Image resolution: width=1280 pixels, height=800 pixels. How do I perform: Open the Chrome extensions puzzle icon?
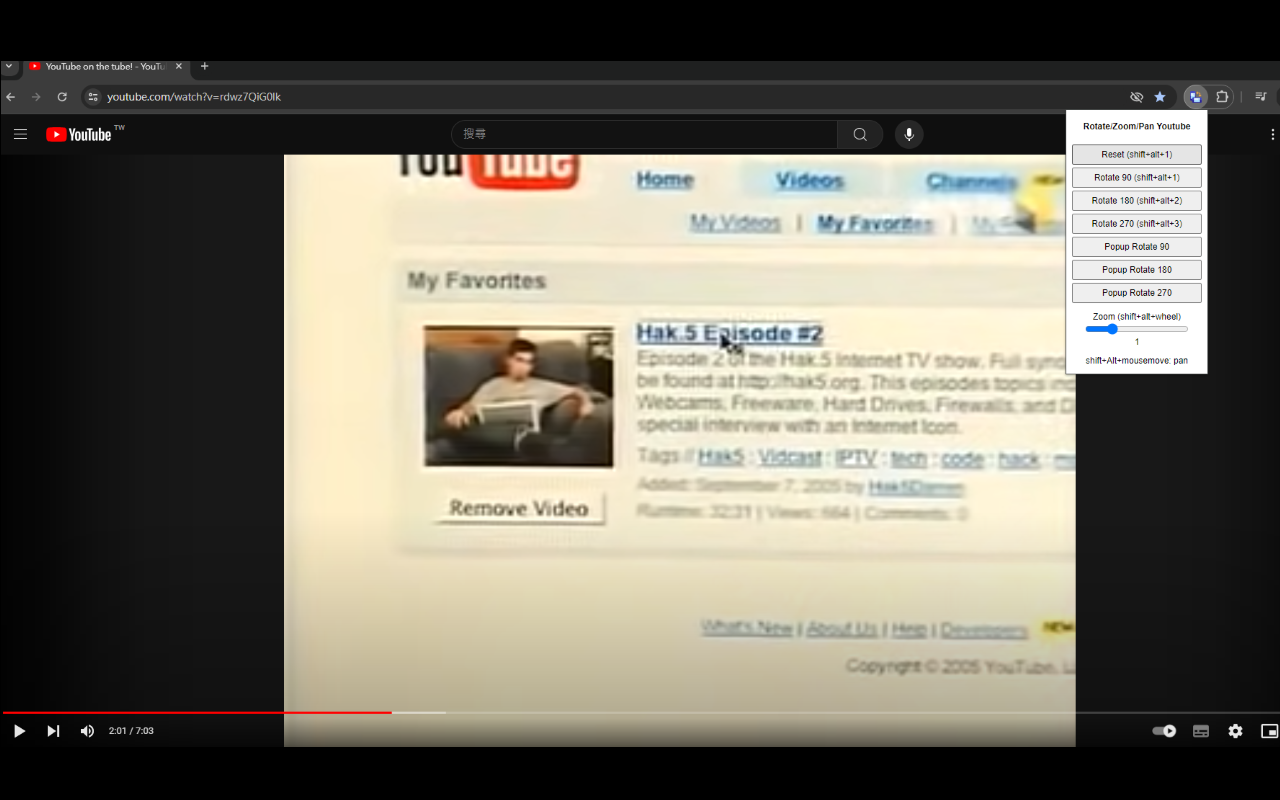coord(1222,97)
